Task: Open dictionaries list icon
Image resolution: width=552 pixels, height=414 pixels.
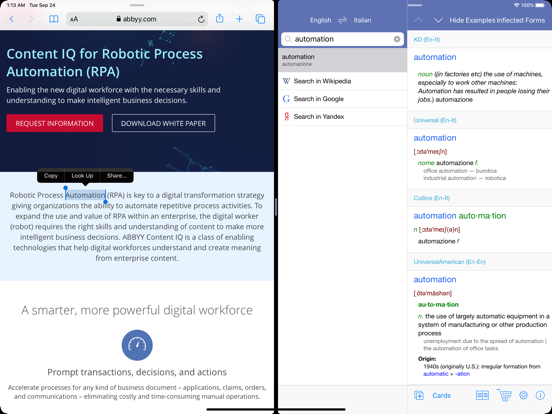Action: [x=482, y=395]
